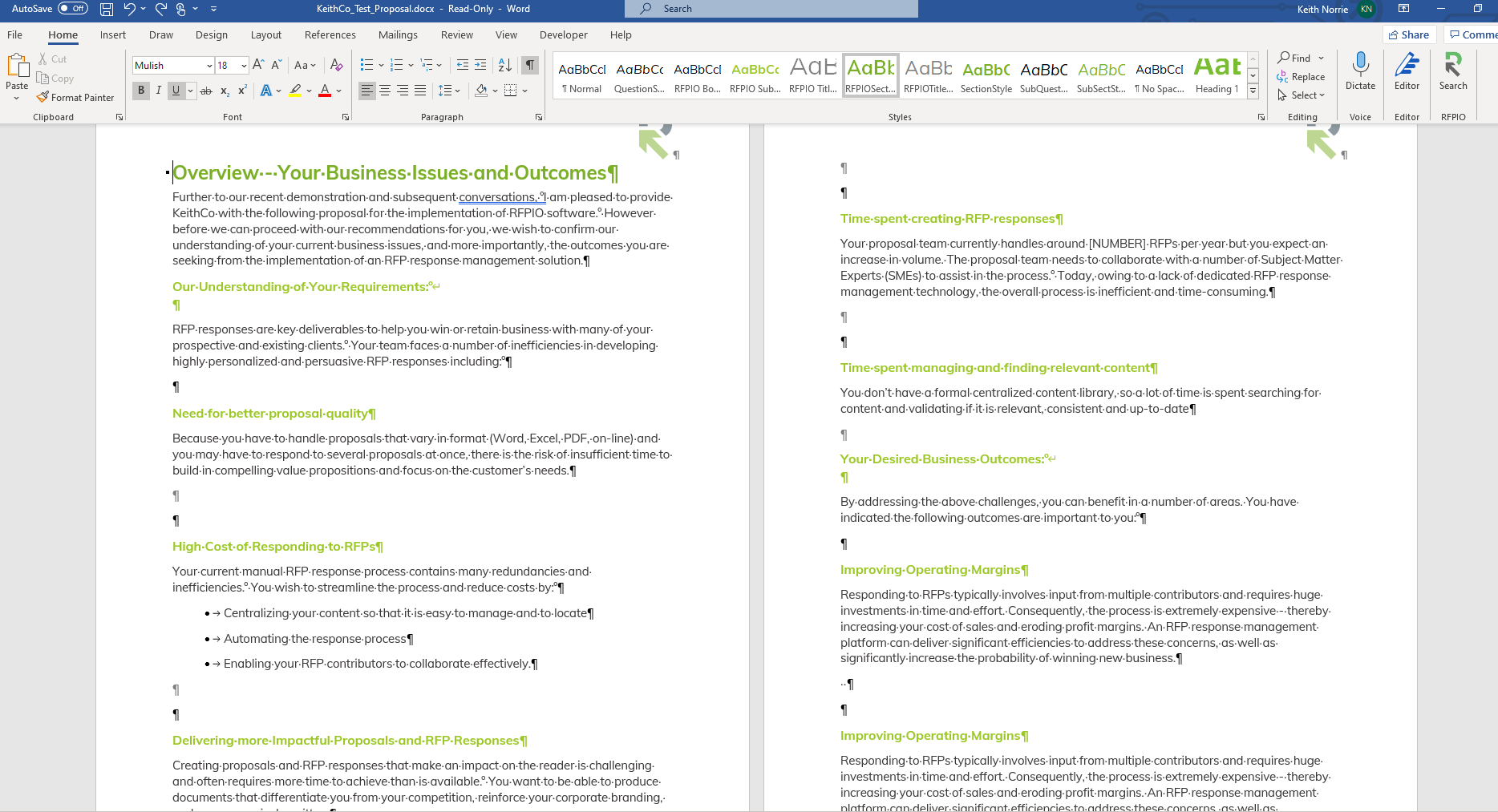
Task: Click Find in Editing group
Action: pyautogui.click(x=1294, y=58)
